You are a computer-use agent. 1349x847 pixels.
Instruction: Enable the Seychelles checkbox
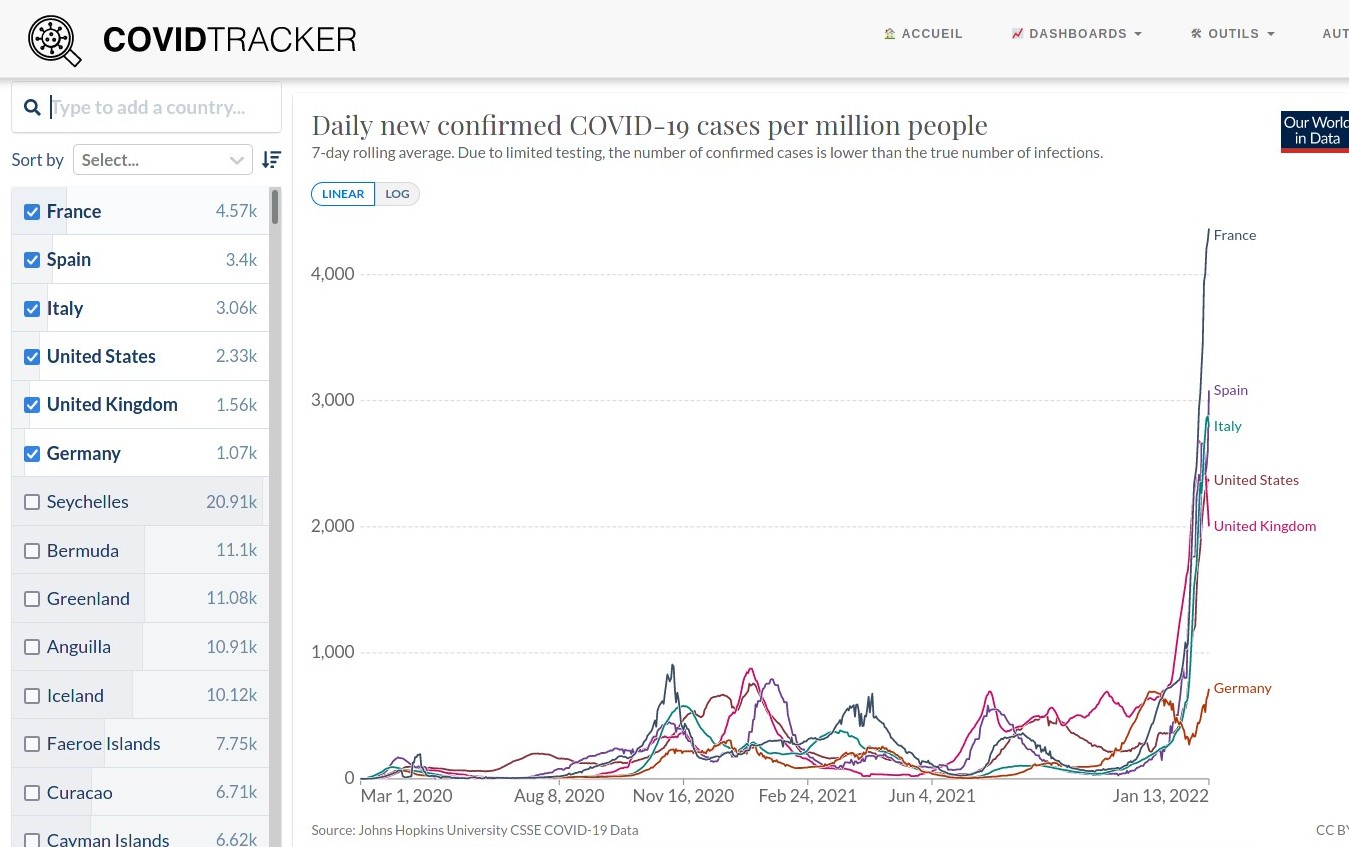(x=32, y=502)
